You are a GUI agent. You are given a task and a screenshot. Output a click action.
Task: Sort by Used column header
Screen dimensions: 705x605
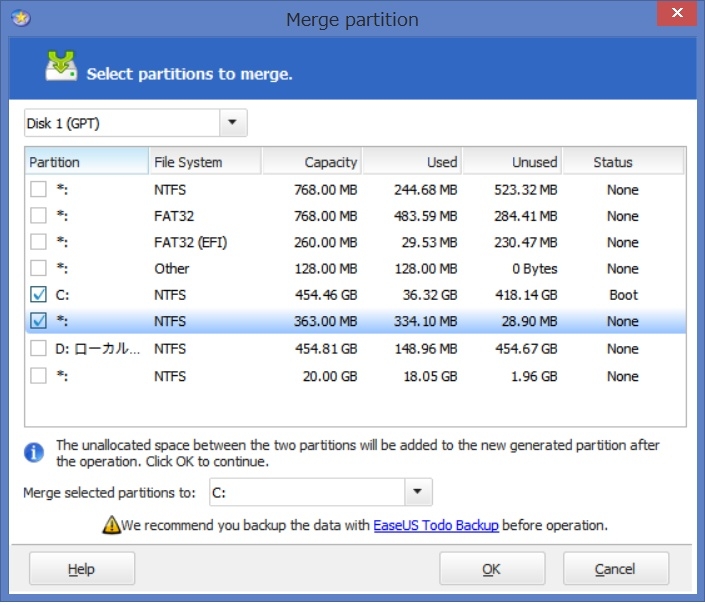[412, 161]
